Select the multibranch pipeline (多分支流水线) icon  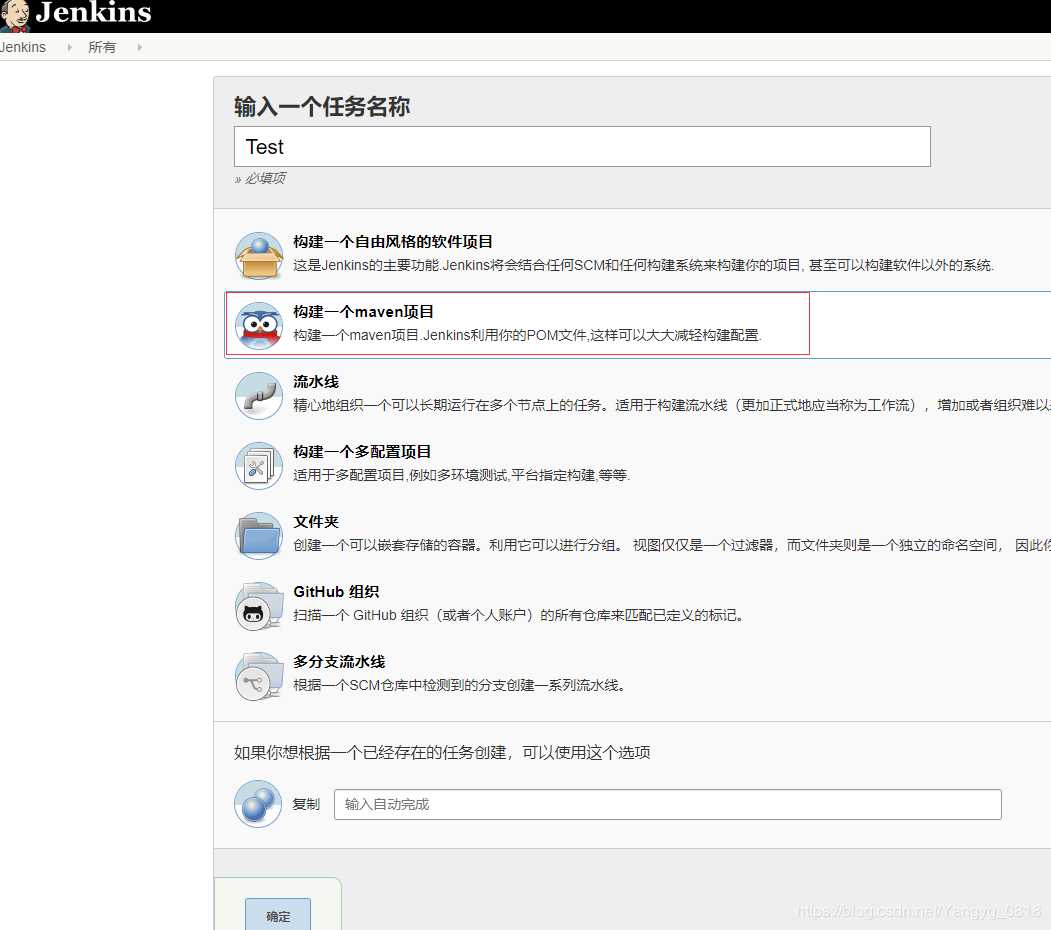pos(259,676)
